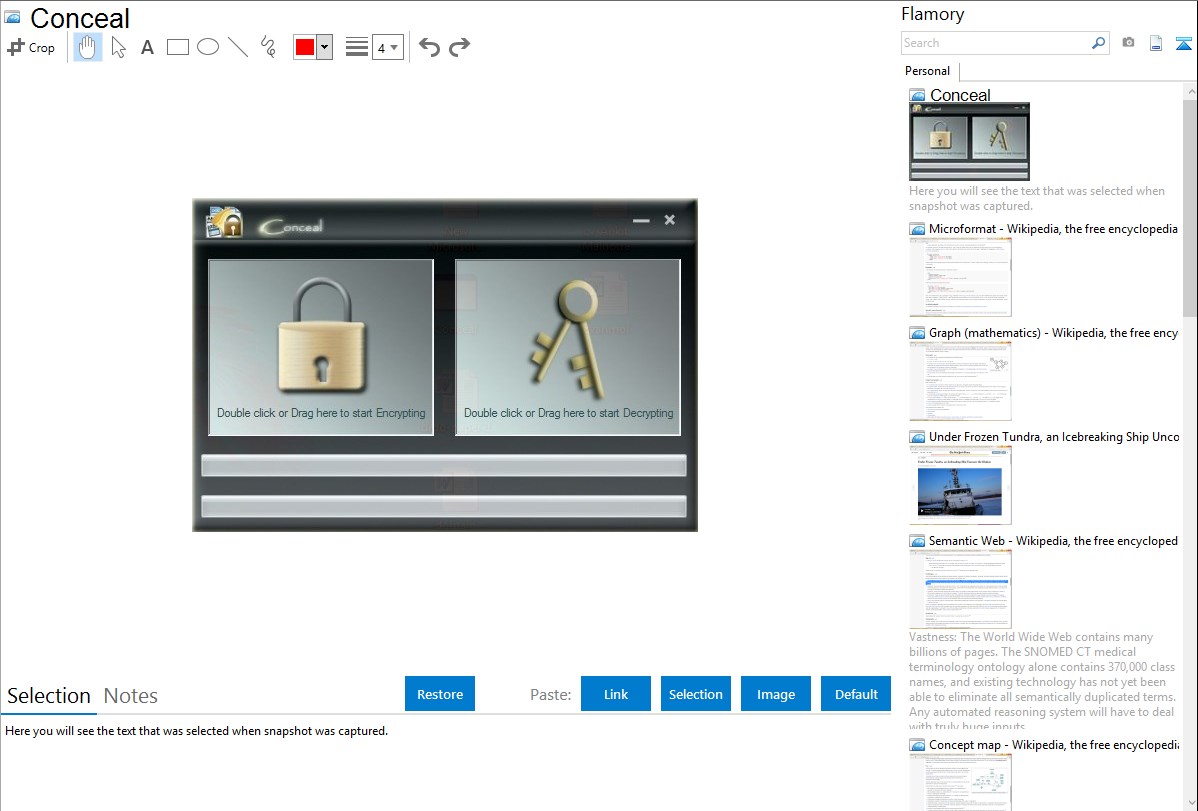
Task: Switch to the Selection tab
Action: click(49, 696)
